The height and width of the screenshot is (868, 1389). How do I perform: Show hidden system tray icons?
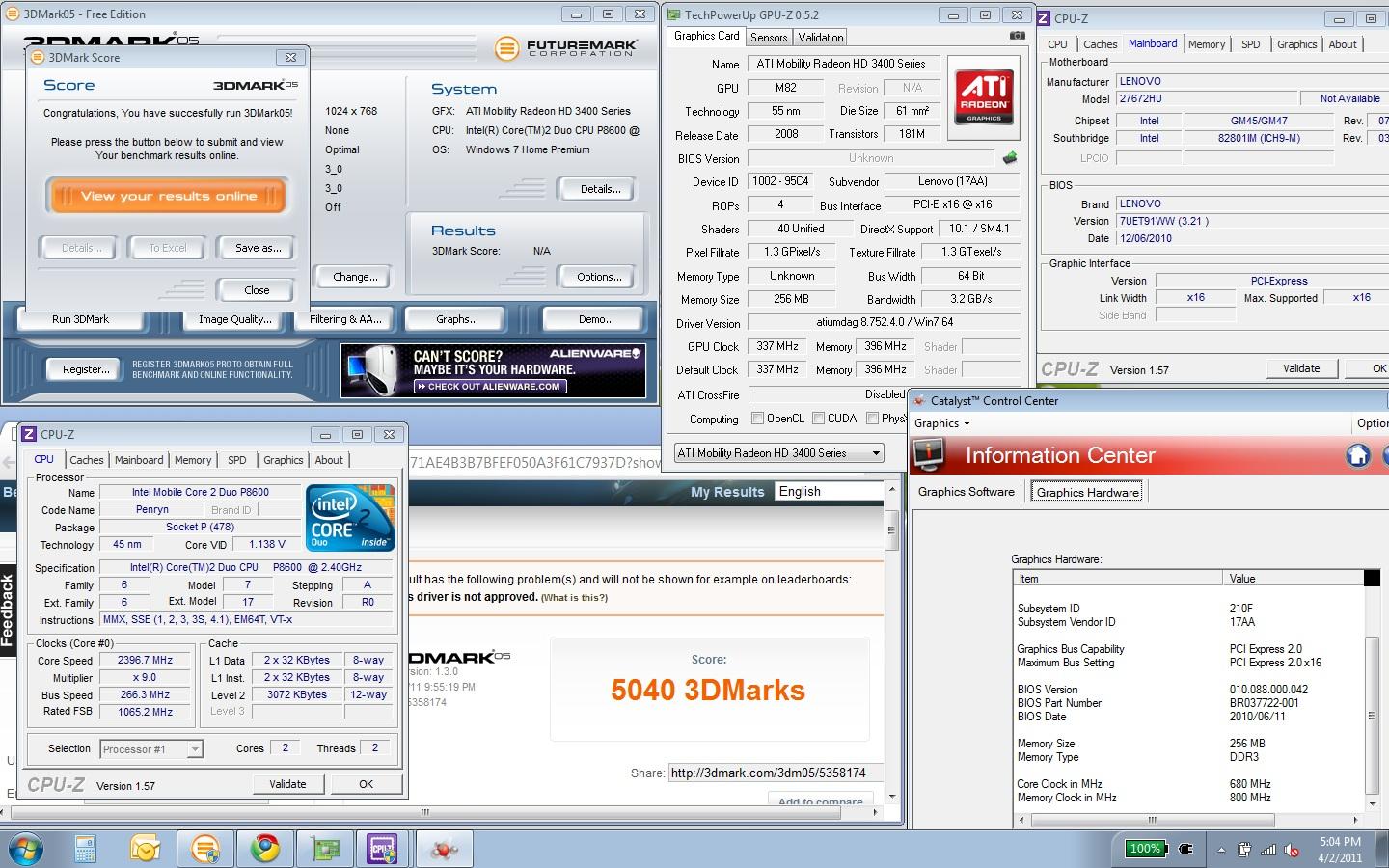[1221, 850]
